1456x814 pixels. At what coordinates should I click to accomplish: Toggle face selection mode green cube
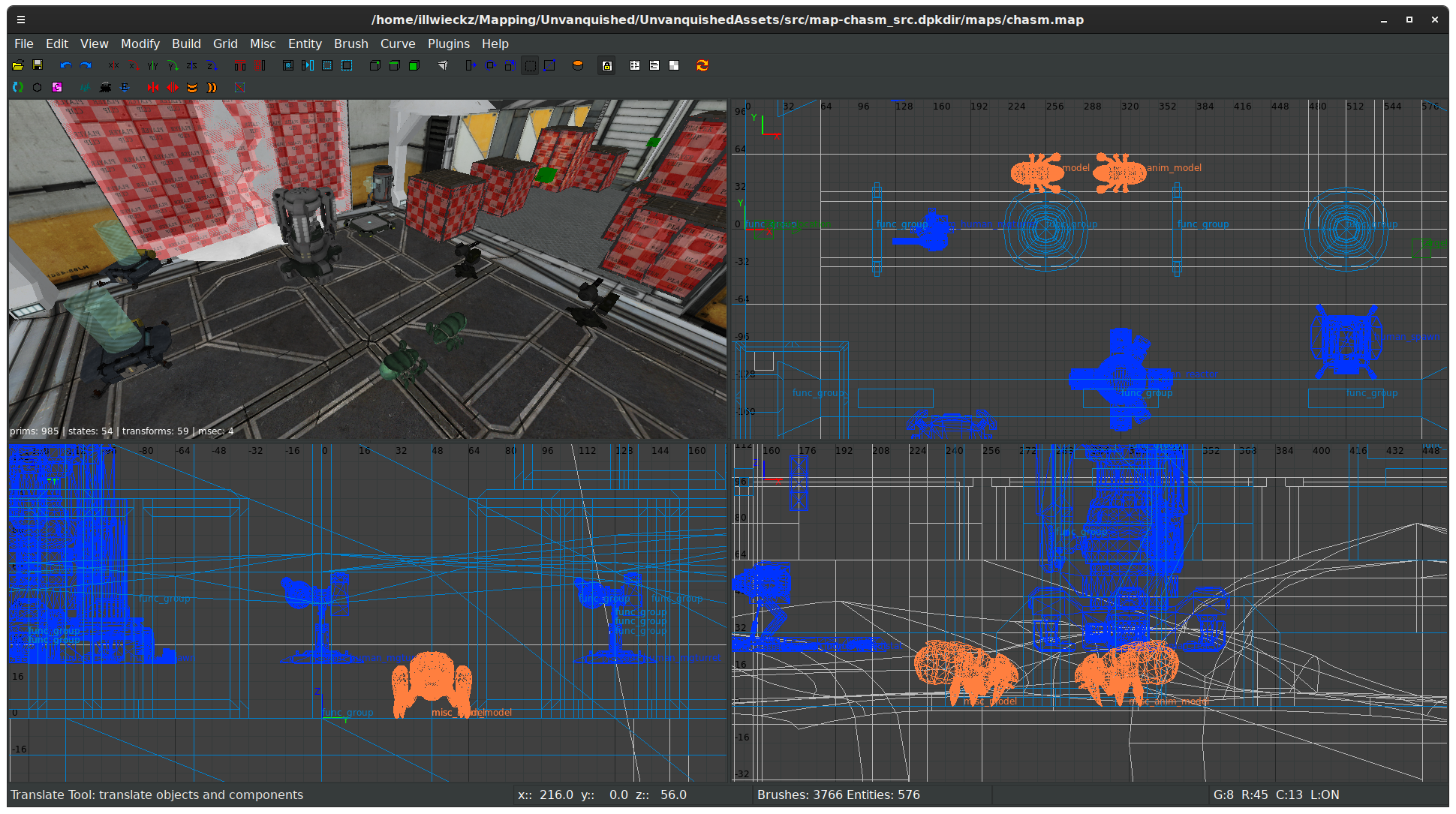[414, 65]
